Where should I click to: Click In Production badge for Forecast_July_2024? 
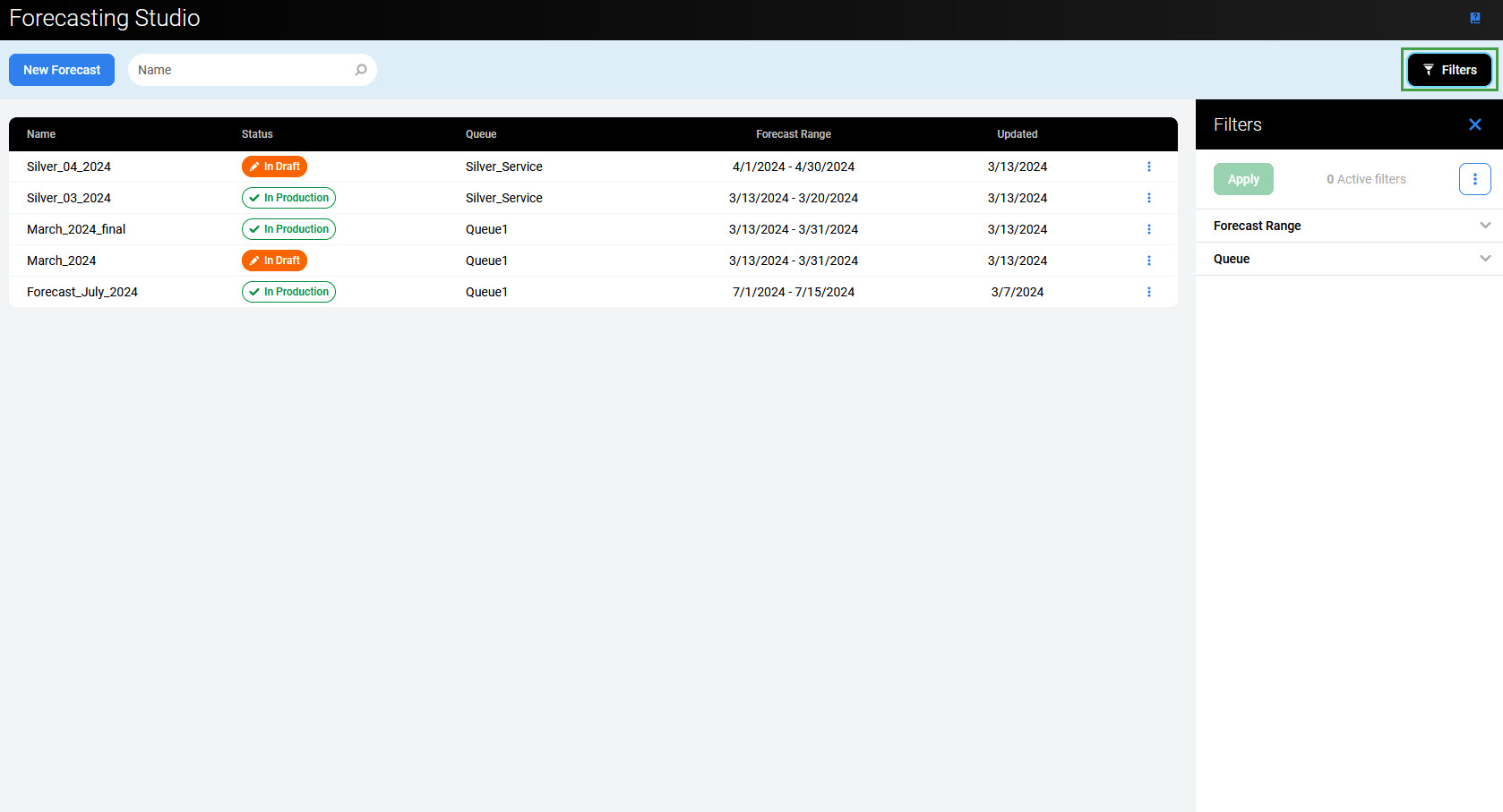tap(288, 292)
